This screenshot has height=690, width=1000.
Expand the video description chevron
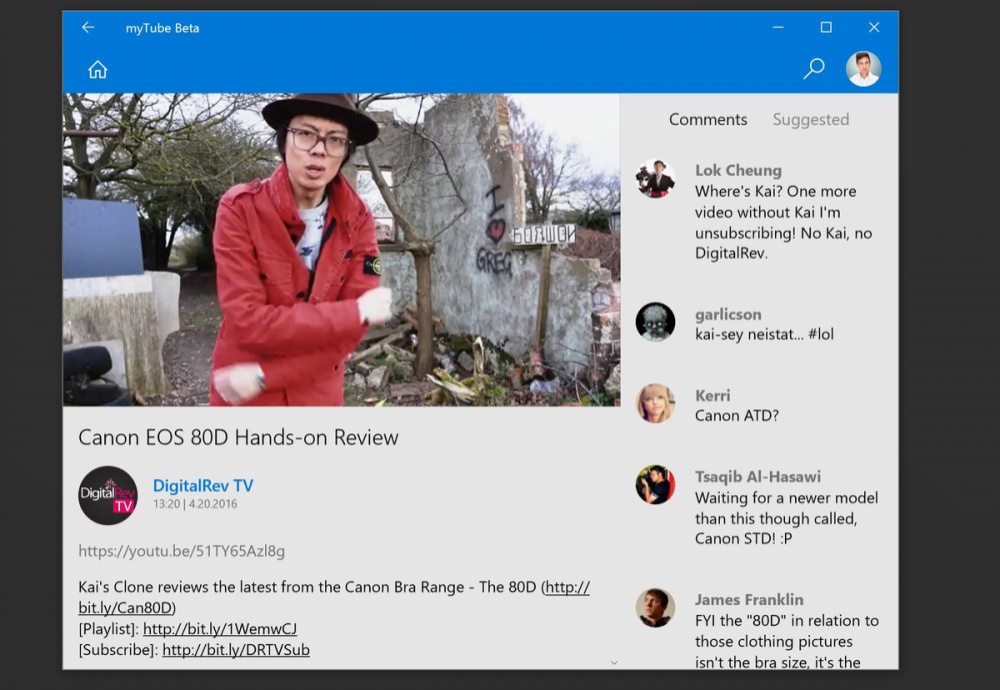click(x=614, y=663)
